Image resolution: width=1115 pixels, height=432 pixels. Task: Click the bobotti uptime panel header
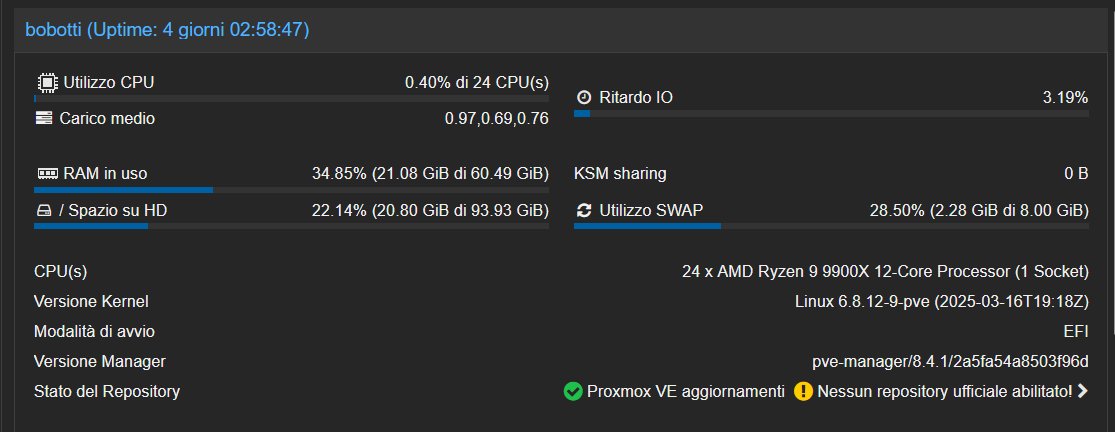(558, 30)
